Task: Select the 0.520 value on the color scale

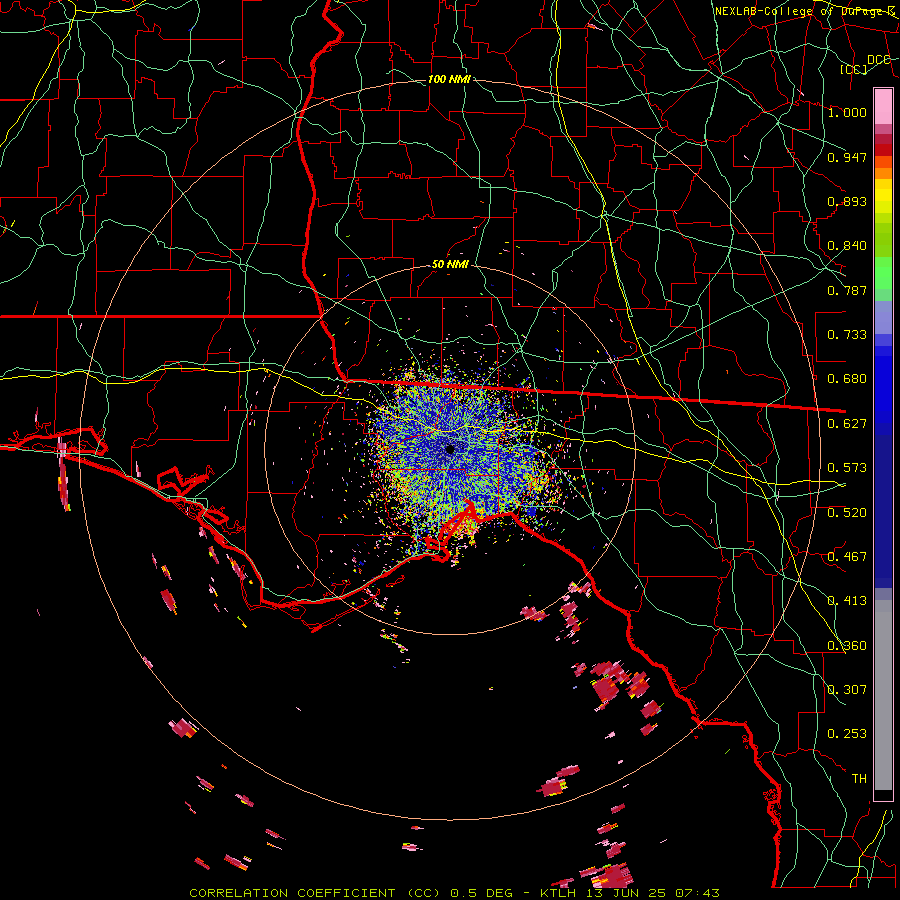Action: 847,513
